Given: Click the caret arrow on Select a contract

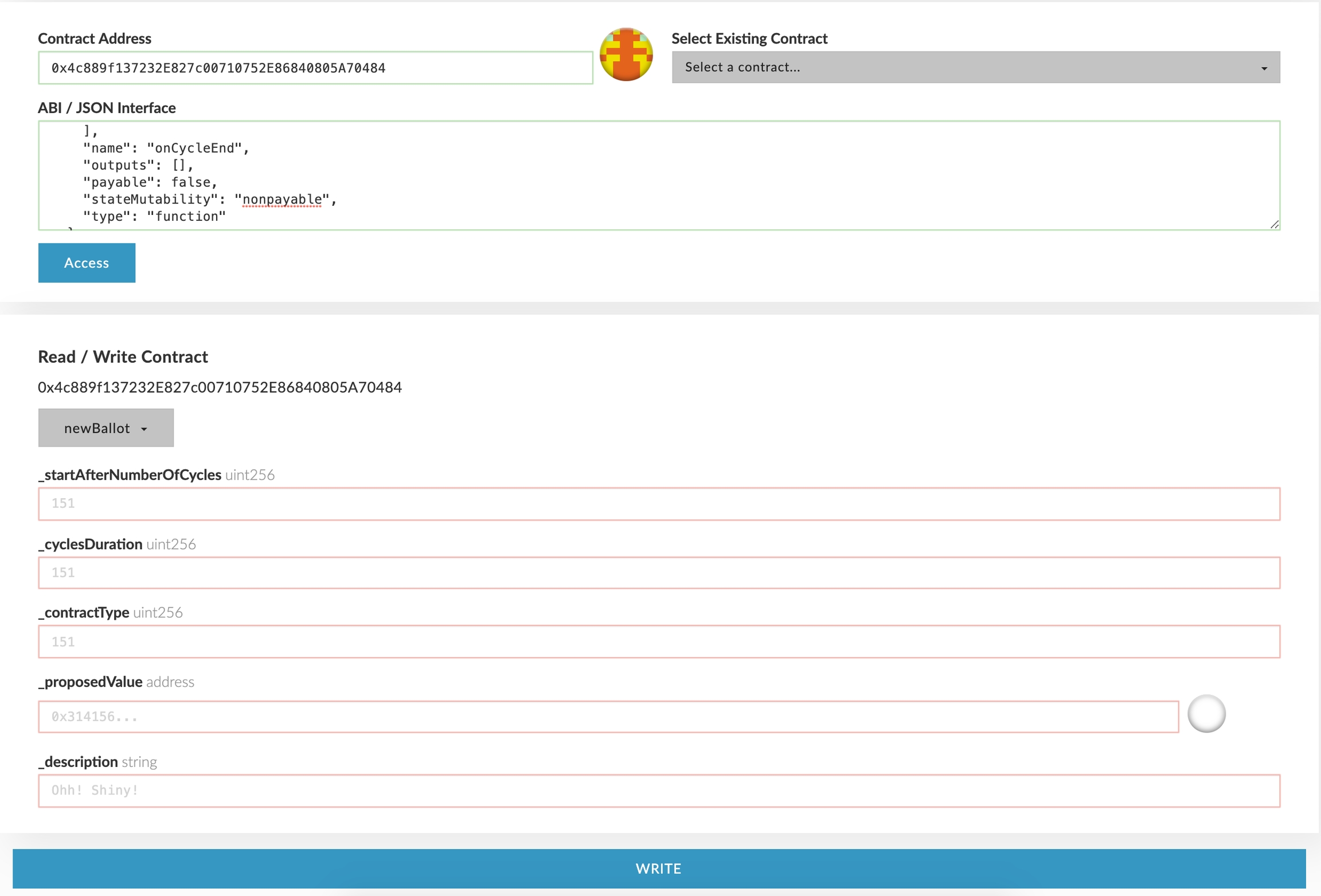Looking at the screenshot, I should (x=1264, y=68).
